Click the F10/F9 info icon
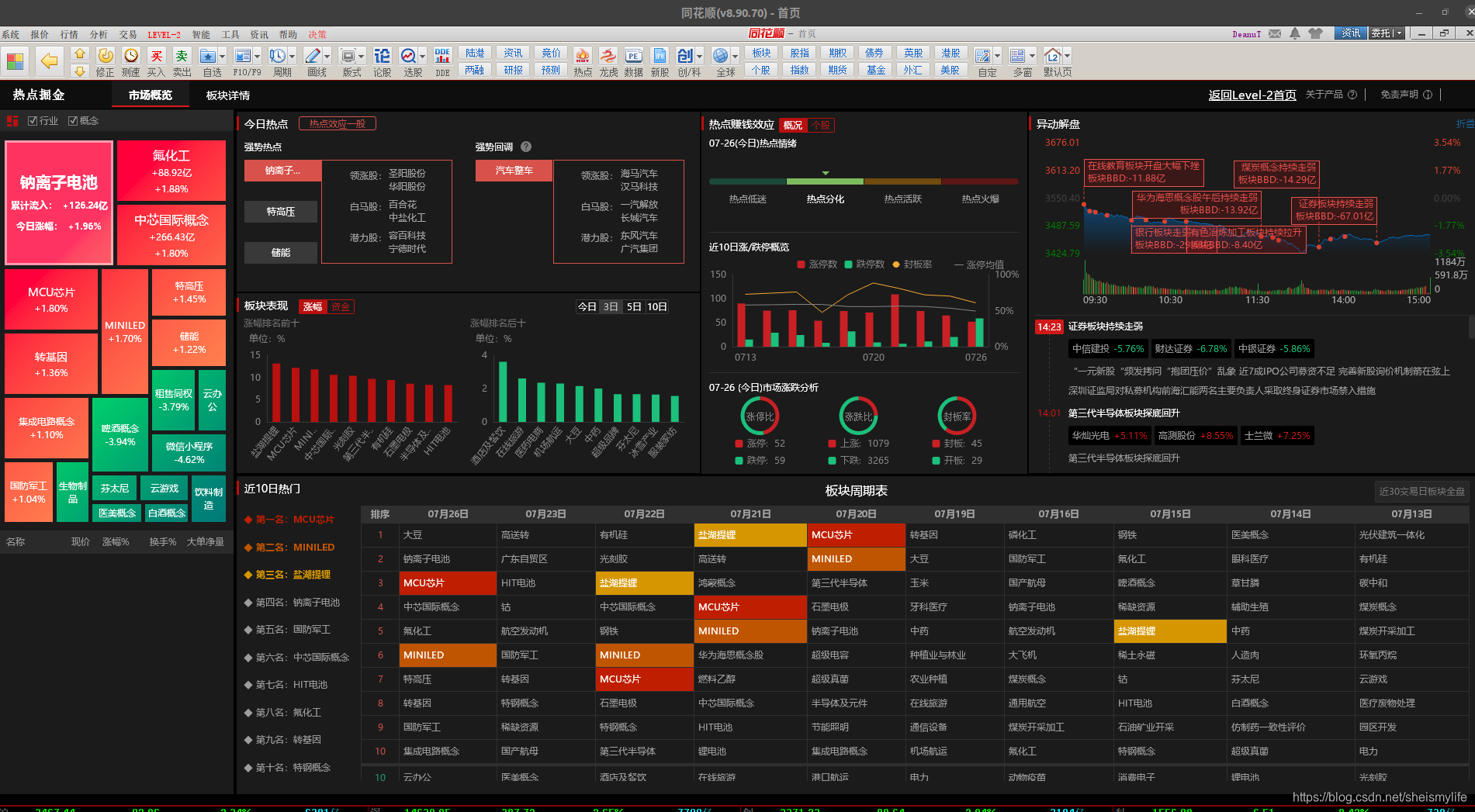 pyautogui.click(x=242, y=55)
